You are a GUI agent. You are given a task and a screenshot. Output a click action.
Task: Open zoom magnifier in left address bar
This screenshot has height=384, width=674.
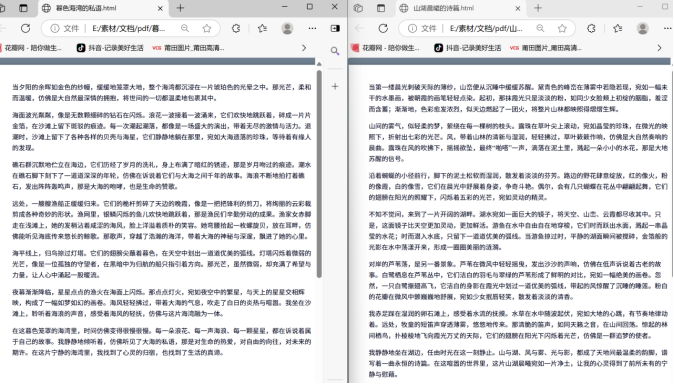(185, 28)
